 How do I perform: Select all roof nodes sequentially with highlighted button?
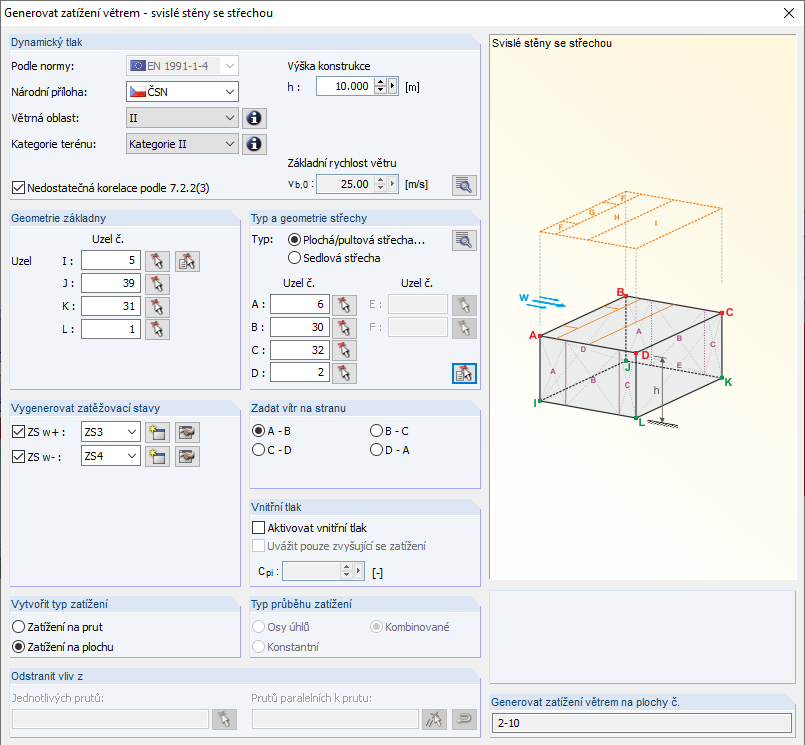click(464, 373)
